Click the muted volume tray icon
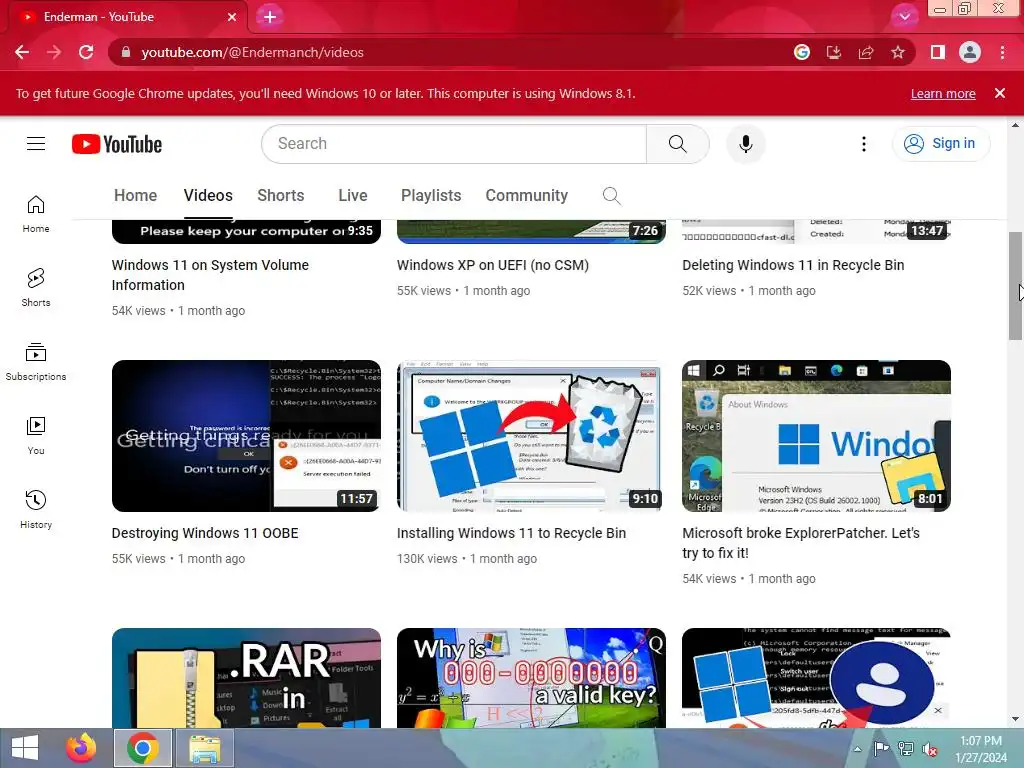Image resolution: width=1024 pixels, height=768 pixels. [x=929, y=749]
